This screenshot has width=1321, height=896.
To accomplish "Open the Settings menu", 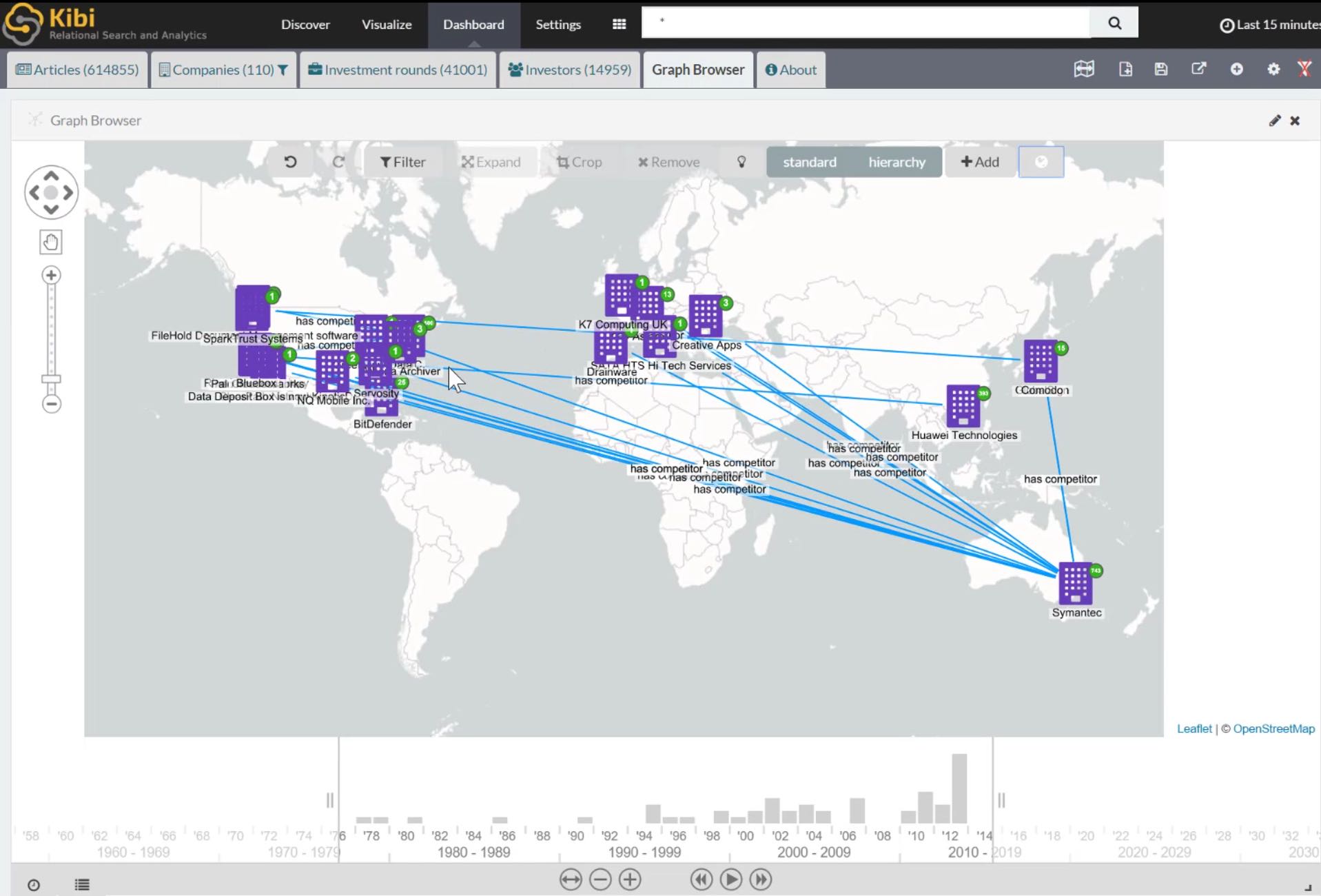I will click(x=558, y=24).
